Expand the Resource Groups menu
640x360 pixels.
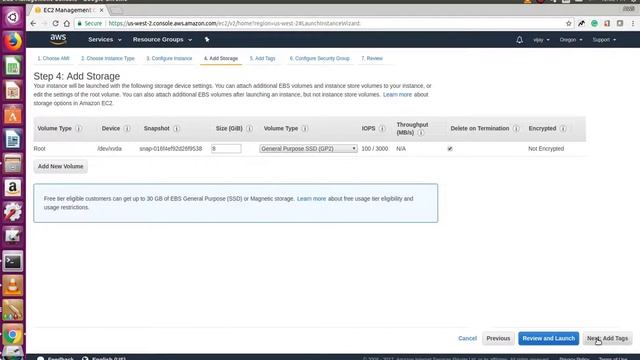pyautogui.click(x=162, y=40)
